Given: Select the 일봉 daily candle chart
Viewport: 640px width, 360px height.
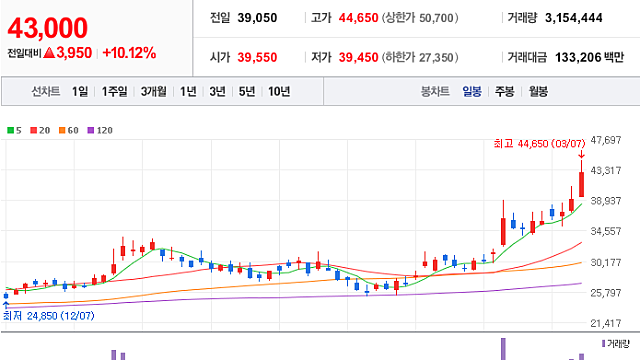Looking at the screenshot, I should [x=472, y=91].
